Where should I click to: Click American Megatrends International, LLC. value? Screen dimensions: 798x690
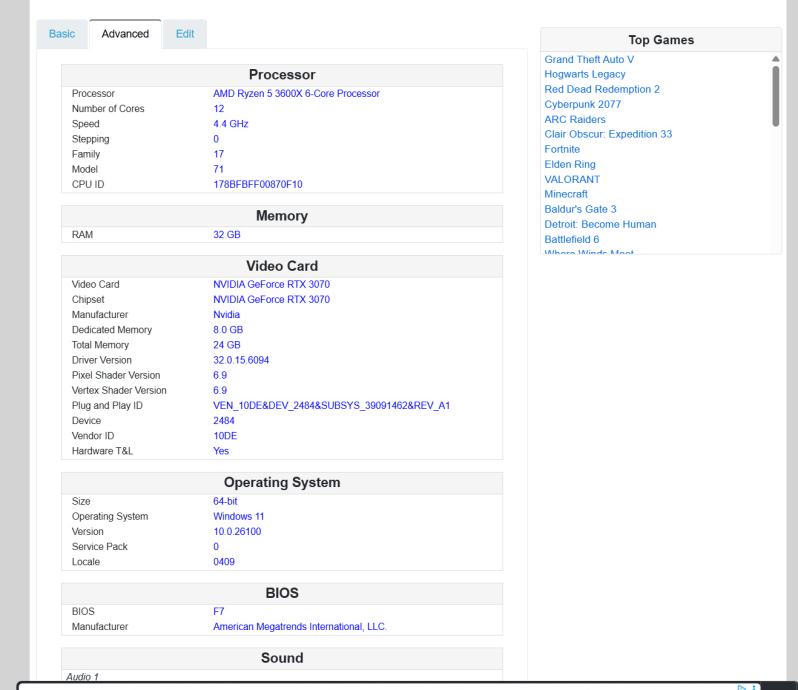click(300, 627)
